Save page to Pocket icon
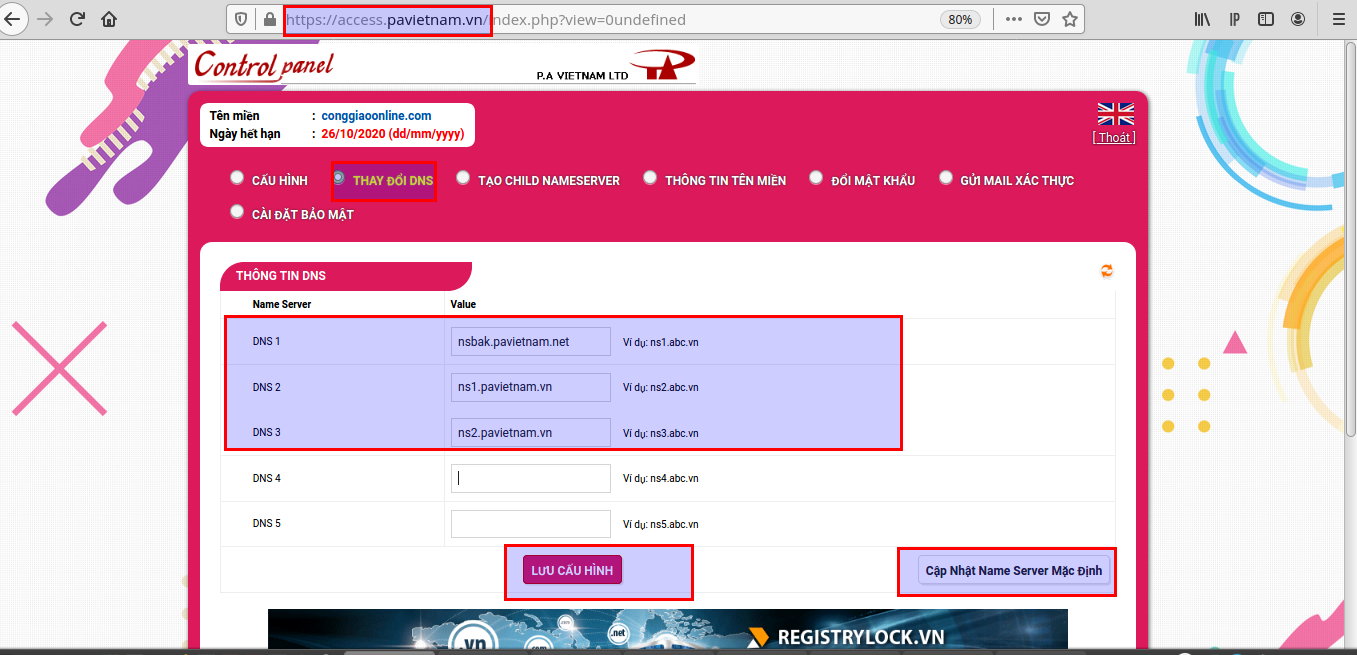Viewport: 1357px width, 655px height. [x=1041, y=19]
